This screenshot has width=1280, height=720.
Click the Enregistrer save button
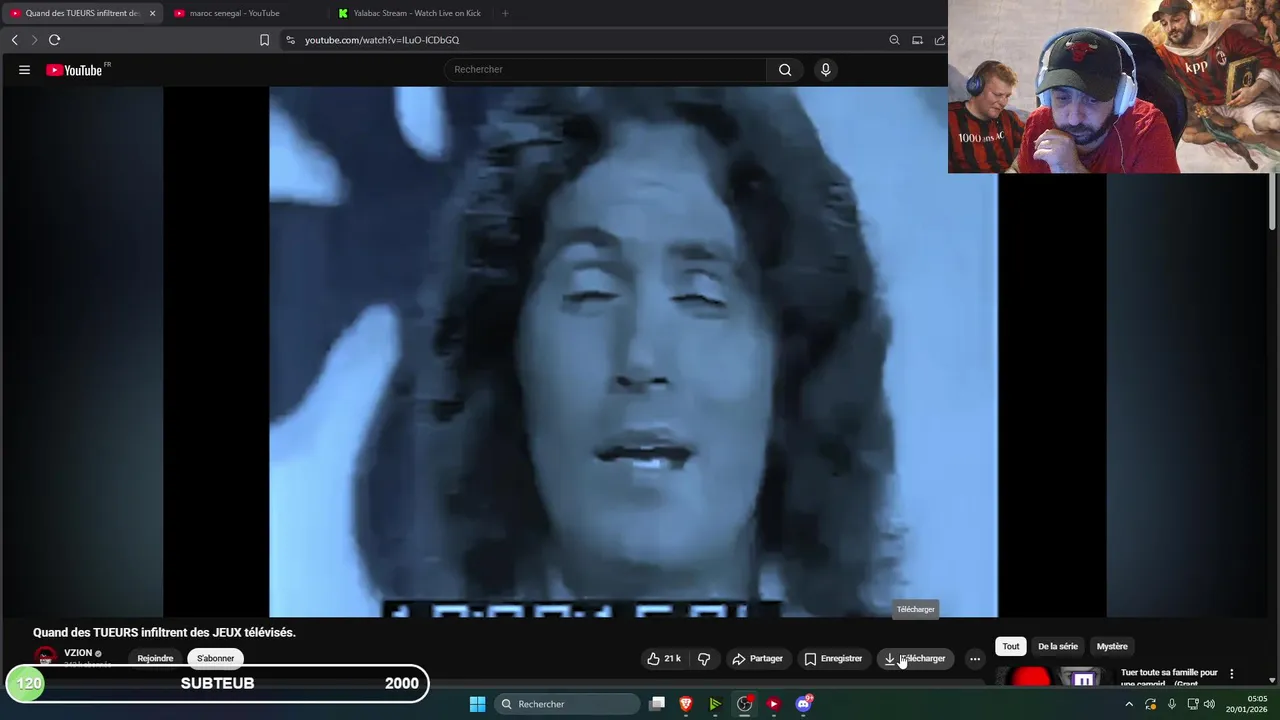click(833, 658)
